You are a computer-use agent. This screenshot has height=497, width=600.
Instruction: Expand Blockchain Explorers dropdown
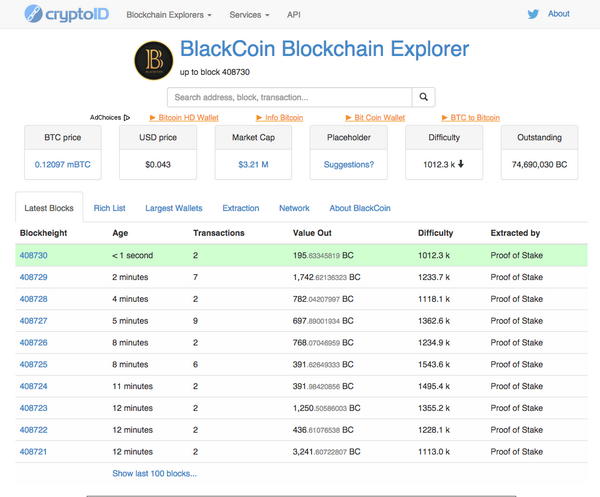169,15
